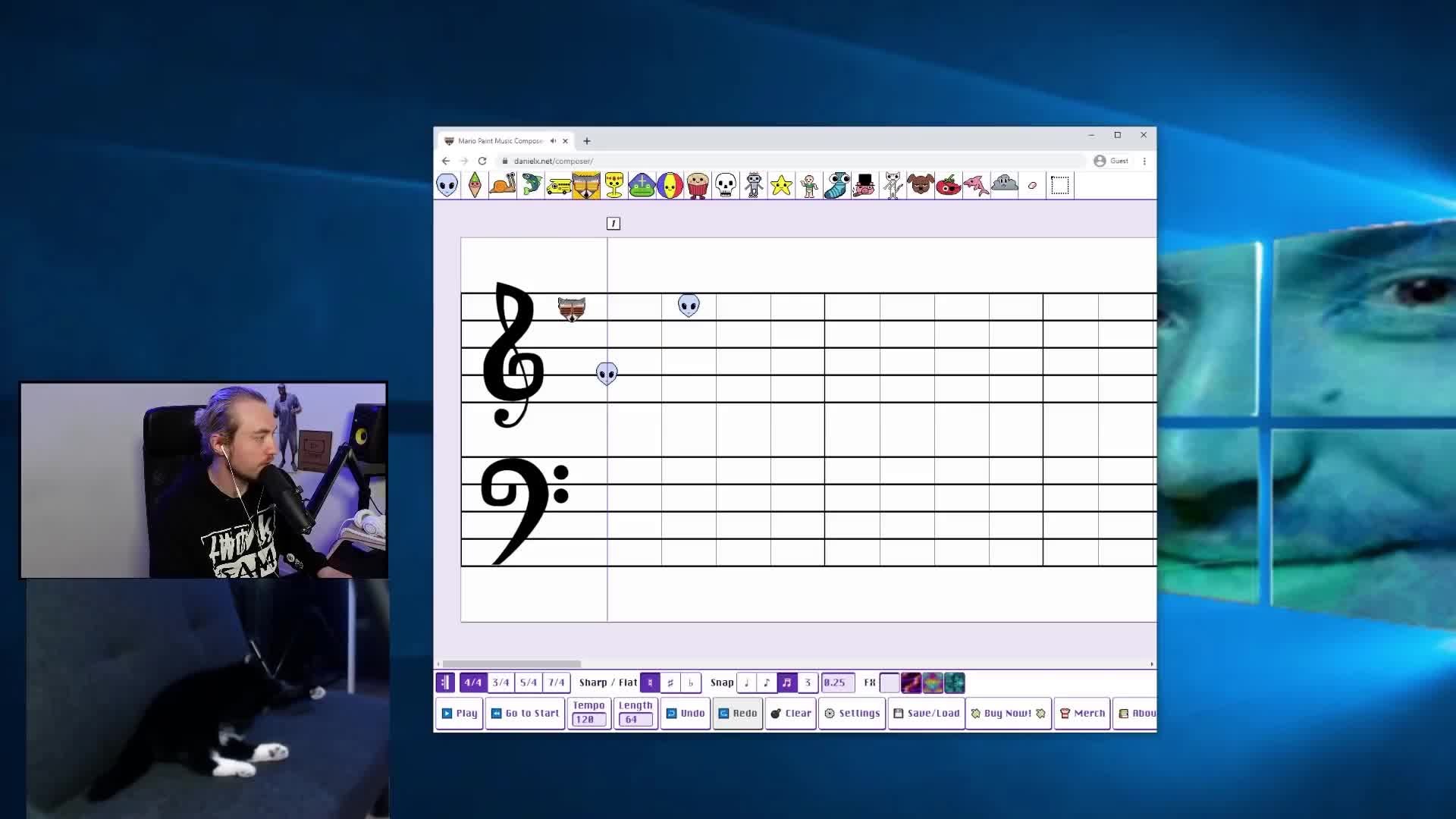The height and width of the screenshot is (819, 1456).
Task: Switch time signature to 3/4
Action: pos(500,682)
